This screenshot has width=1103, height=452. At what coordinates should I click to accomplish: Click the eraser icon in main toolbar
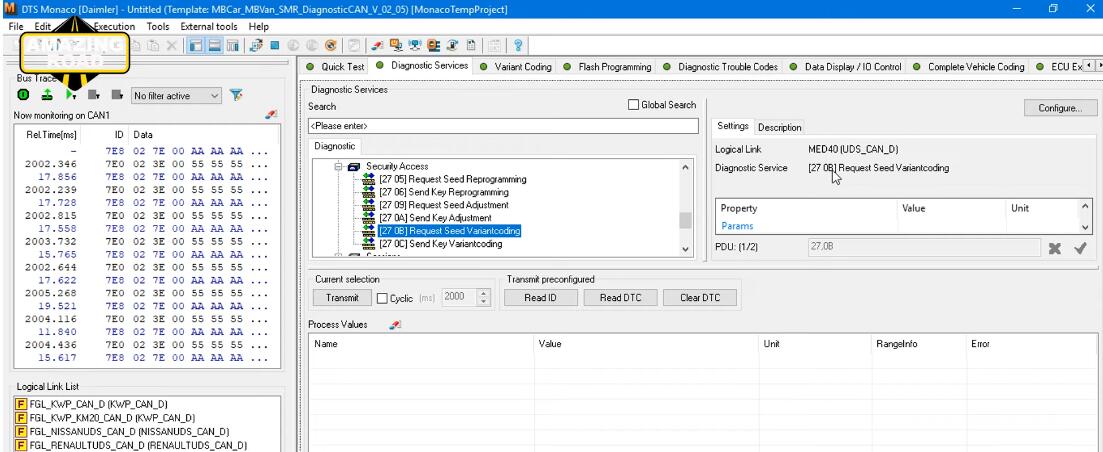coord(378,46)
